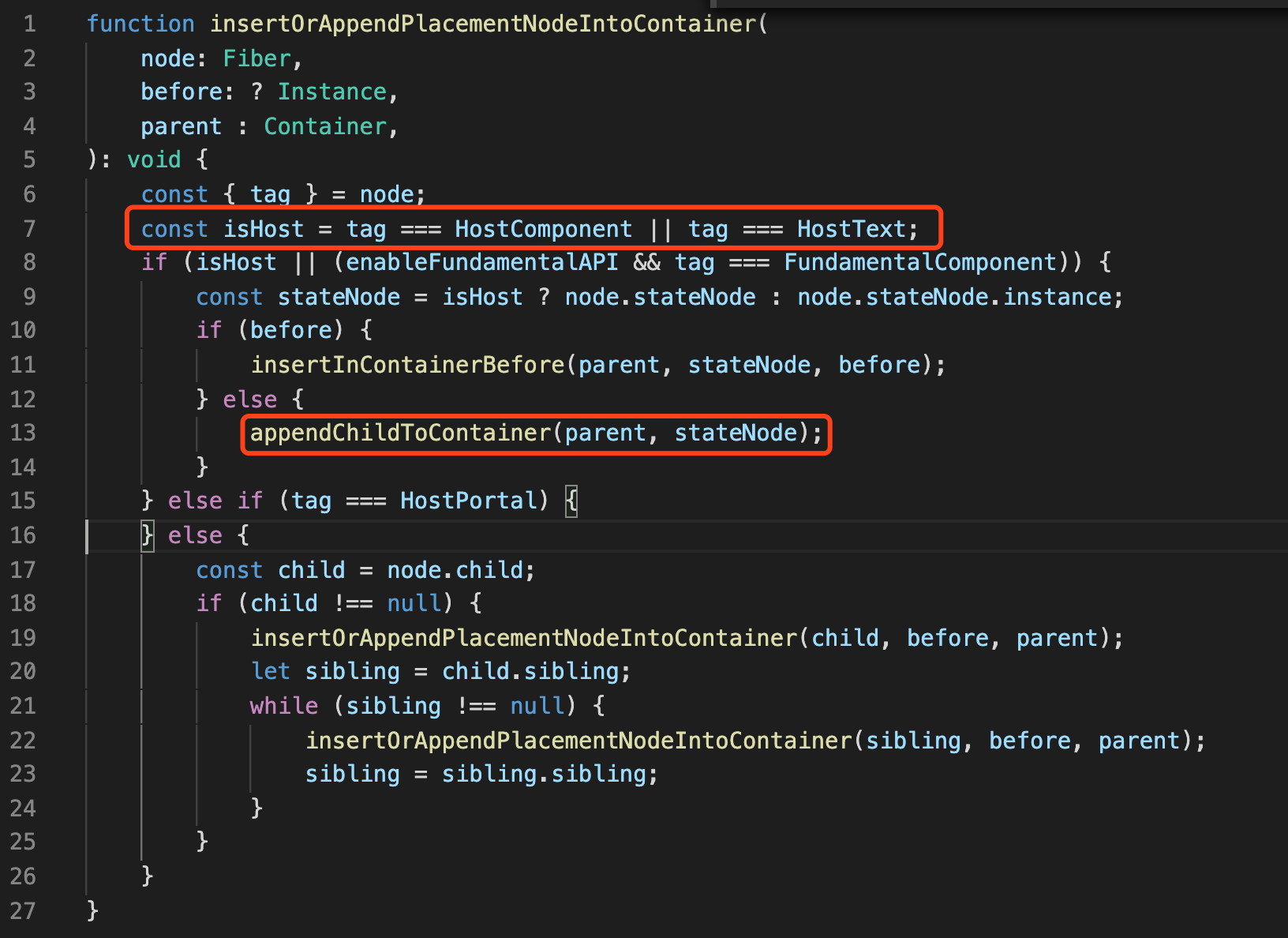1288x938 pixels.
Task: Click "node.child" in the child declaration
Action: coord(455,570)
